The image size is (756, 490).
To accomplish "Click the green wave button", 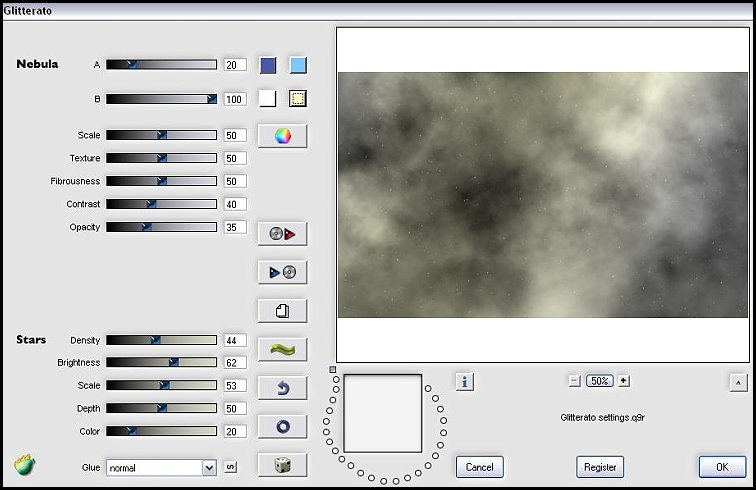I will click(282, 349).
